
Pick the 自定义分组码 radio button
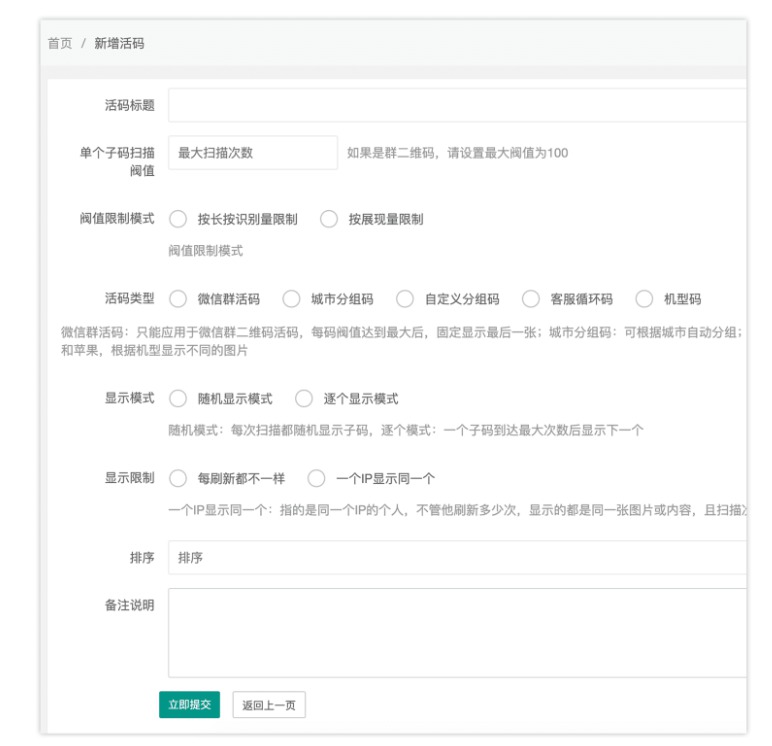[405, 298]
